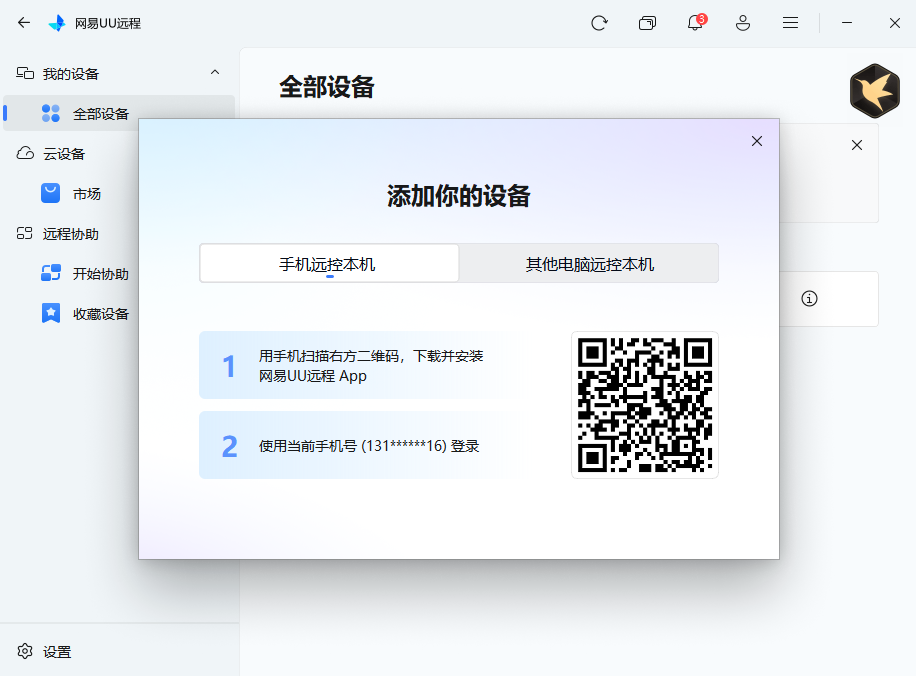
Task: Open 市场 in the sidebar
Action: click(x=86, y=194)
